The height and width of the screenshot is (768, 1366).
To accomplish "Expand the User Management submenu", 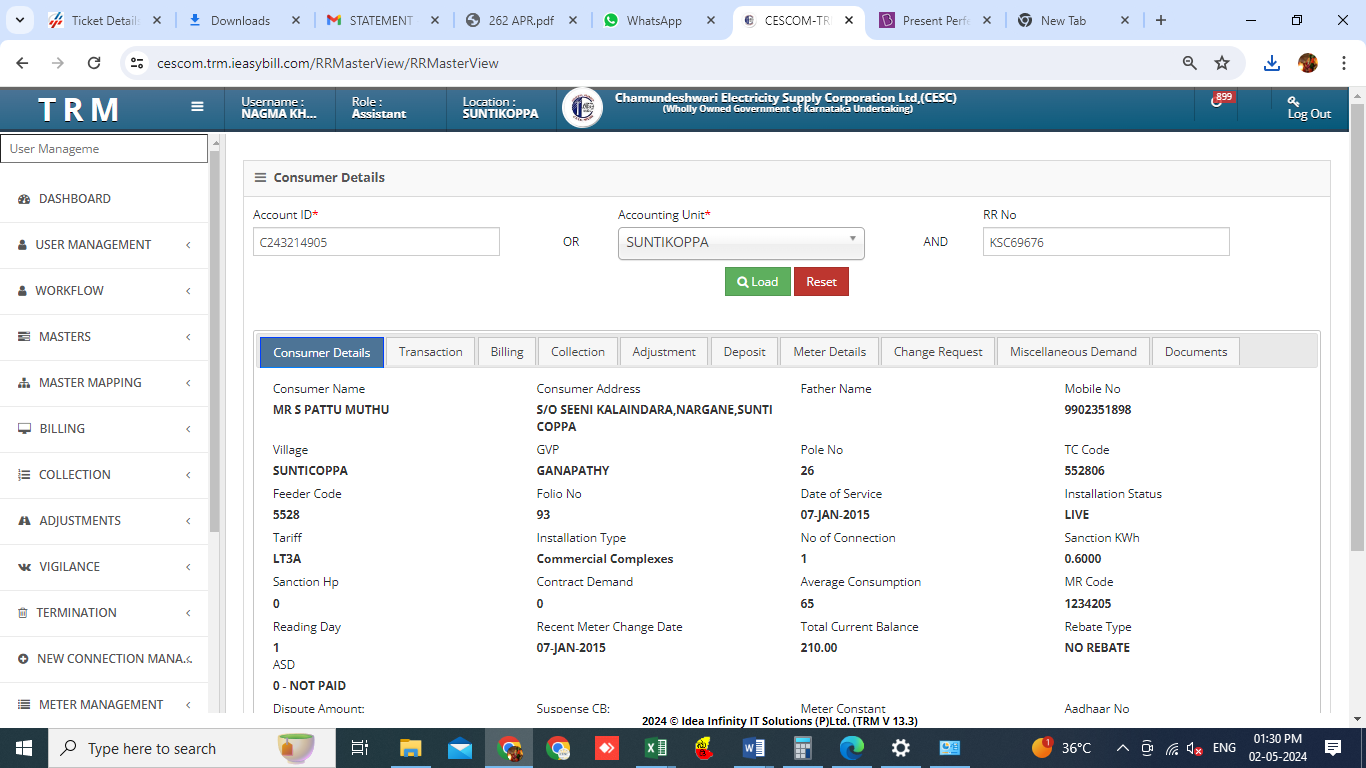I will [188, 245].
